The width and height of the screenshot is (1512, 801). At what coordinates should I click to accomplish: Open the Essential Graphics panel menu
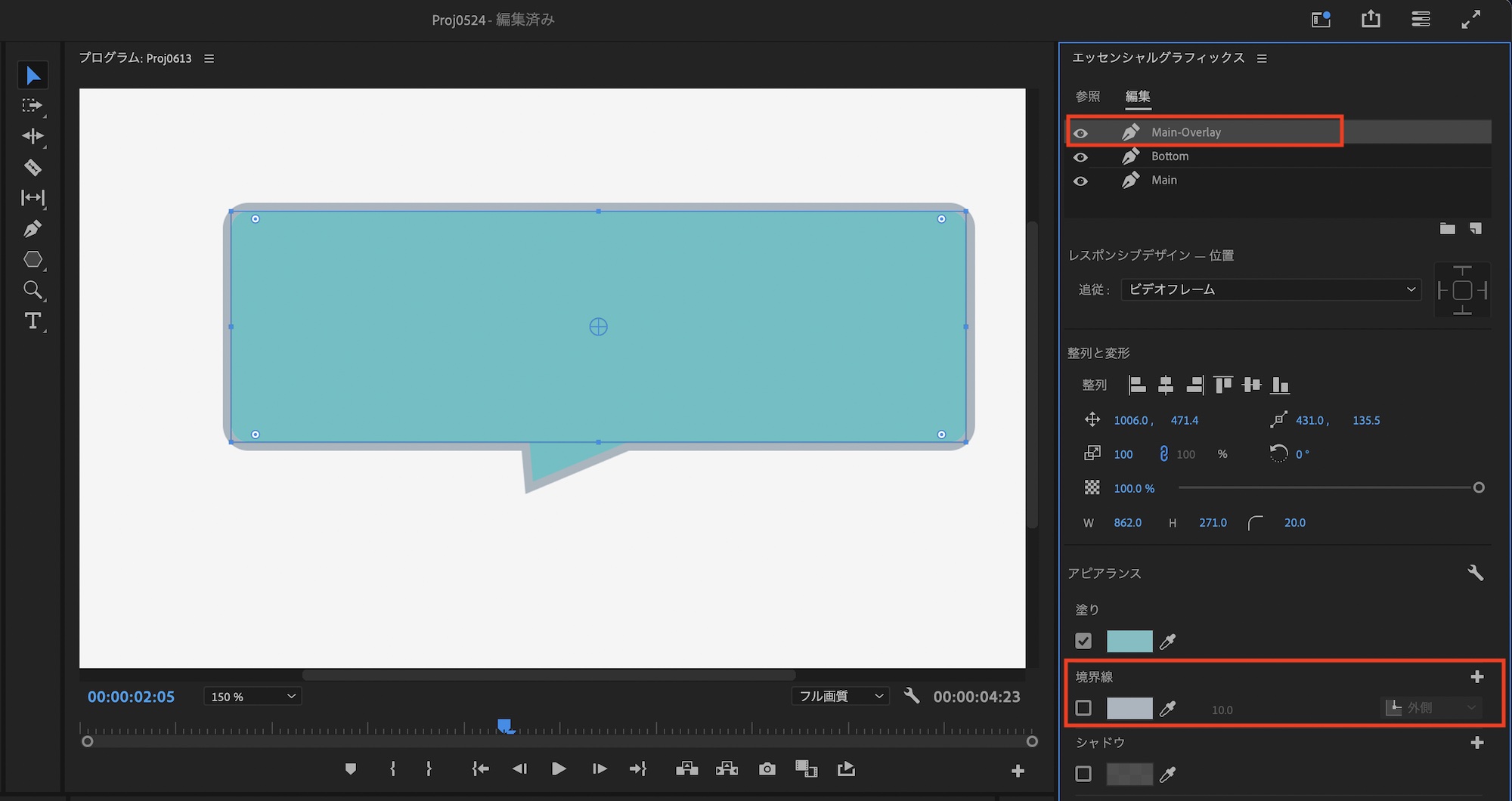tap(1262, 58)
